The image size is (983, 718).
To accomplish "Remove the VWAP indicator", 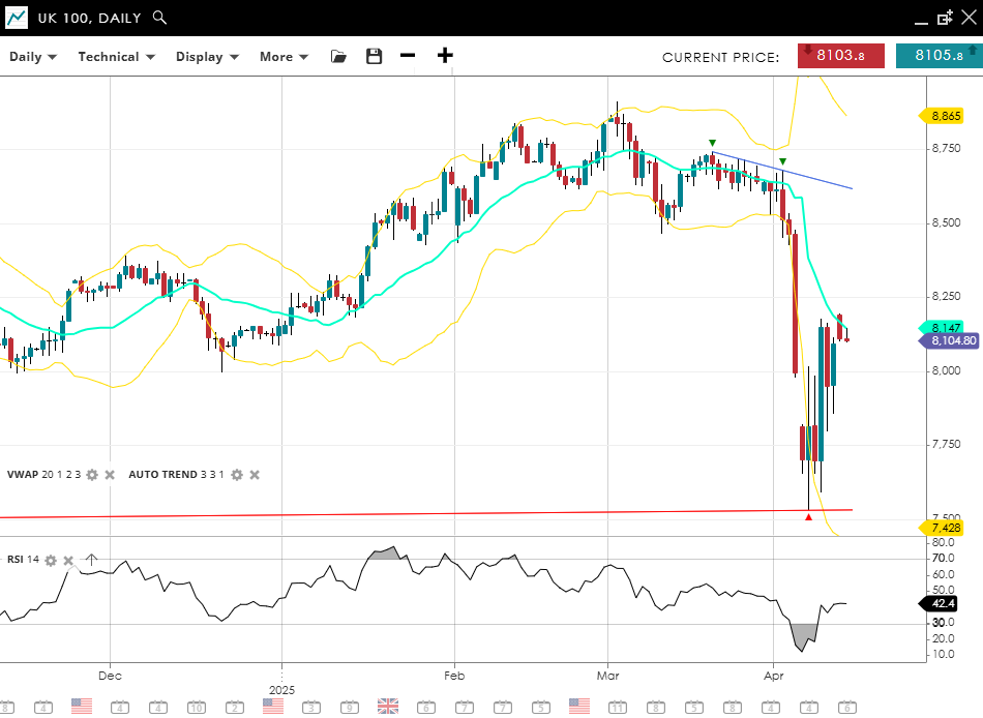I will click(x=110, y=475).
